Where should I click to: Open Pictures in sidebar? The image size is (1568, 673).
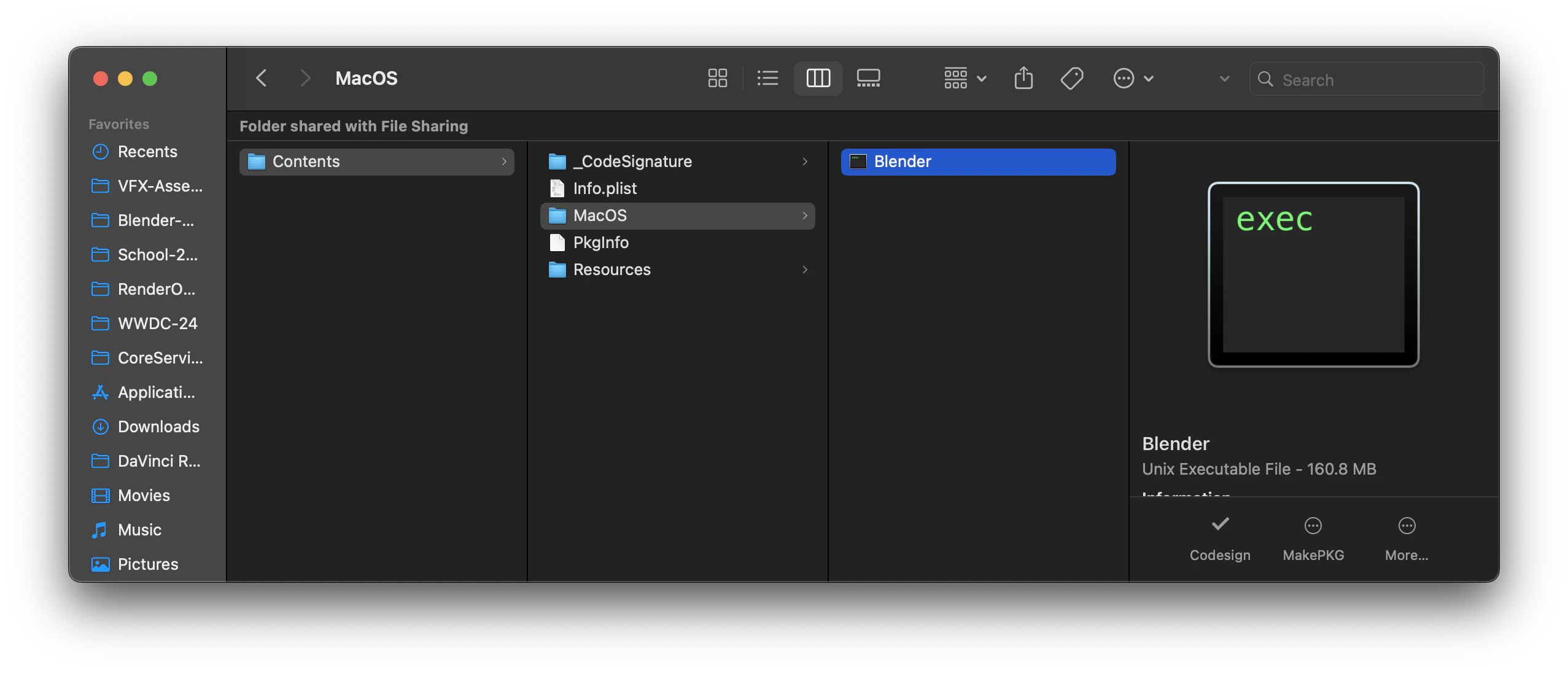147,564
